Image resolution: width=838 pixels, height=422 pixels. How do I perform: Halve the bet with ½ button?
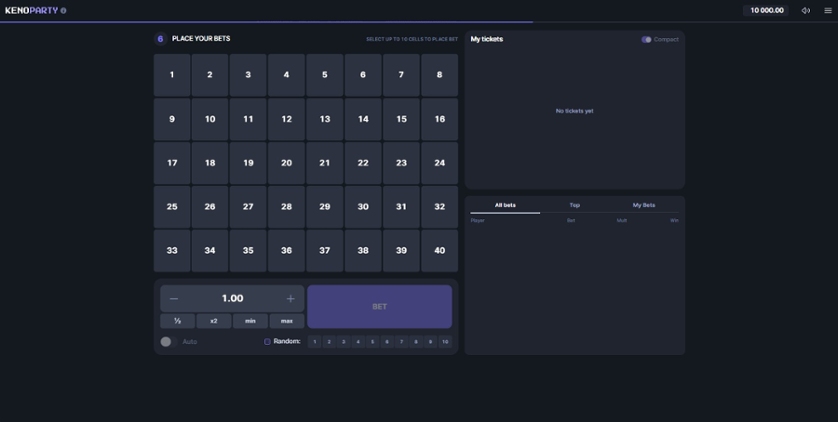pos(177,321)
